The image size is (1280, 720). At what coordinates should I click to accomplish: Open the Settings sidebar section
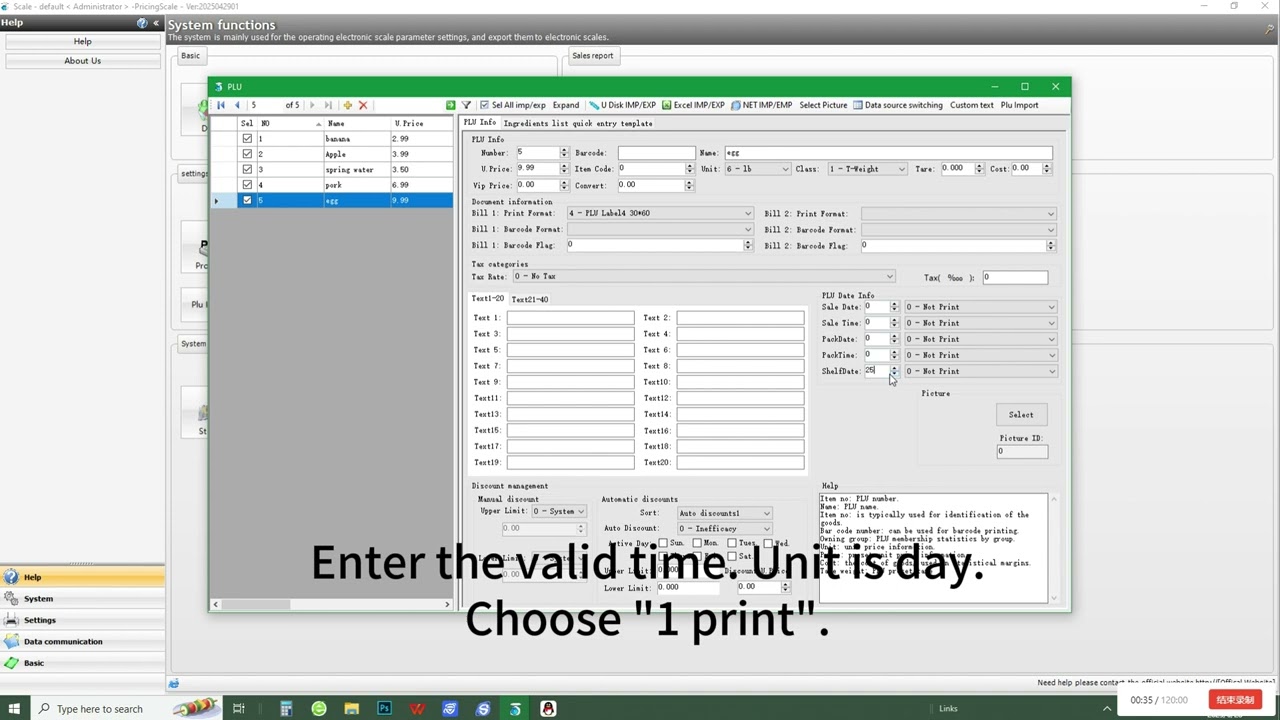(x=82, y=620)
